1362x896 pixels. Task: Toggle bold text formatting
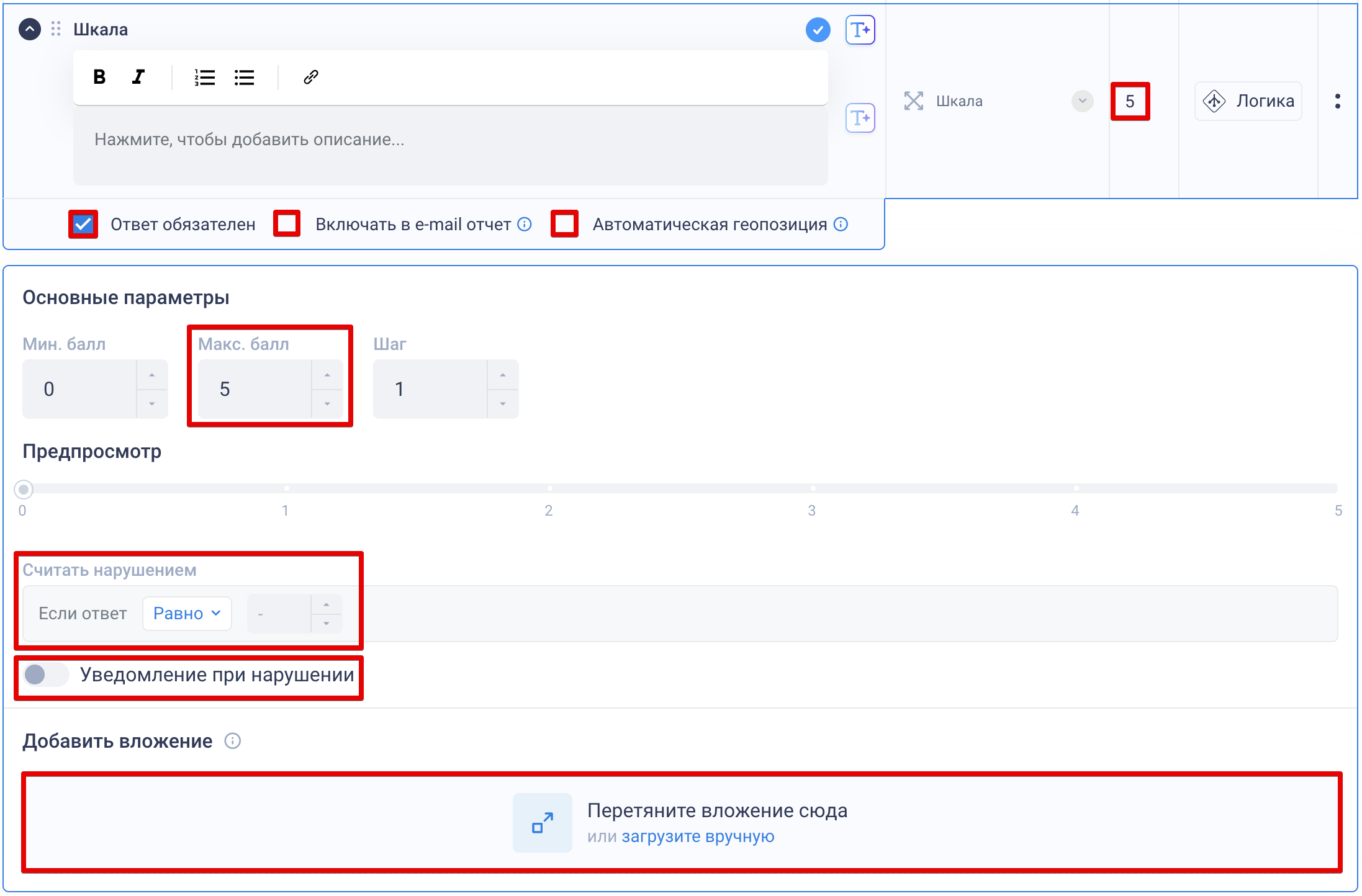[99, 77]
